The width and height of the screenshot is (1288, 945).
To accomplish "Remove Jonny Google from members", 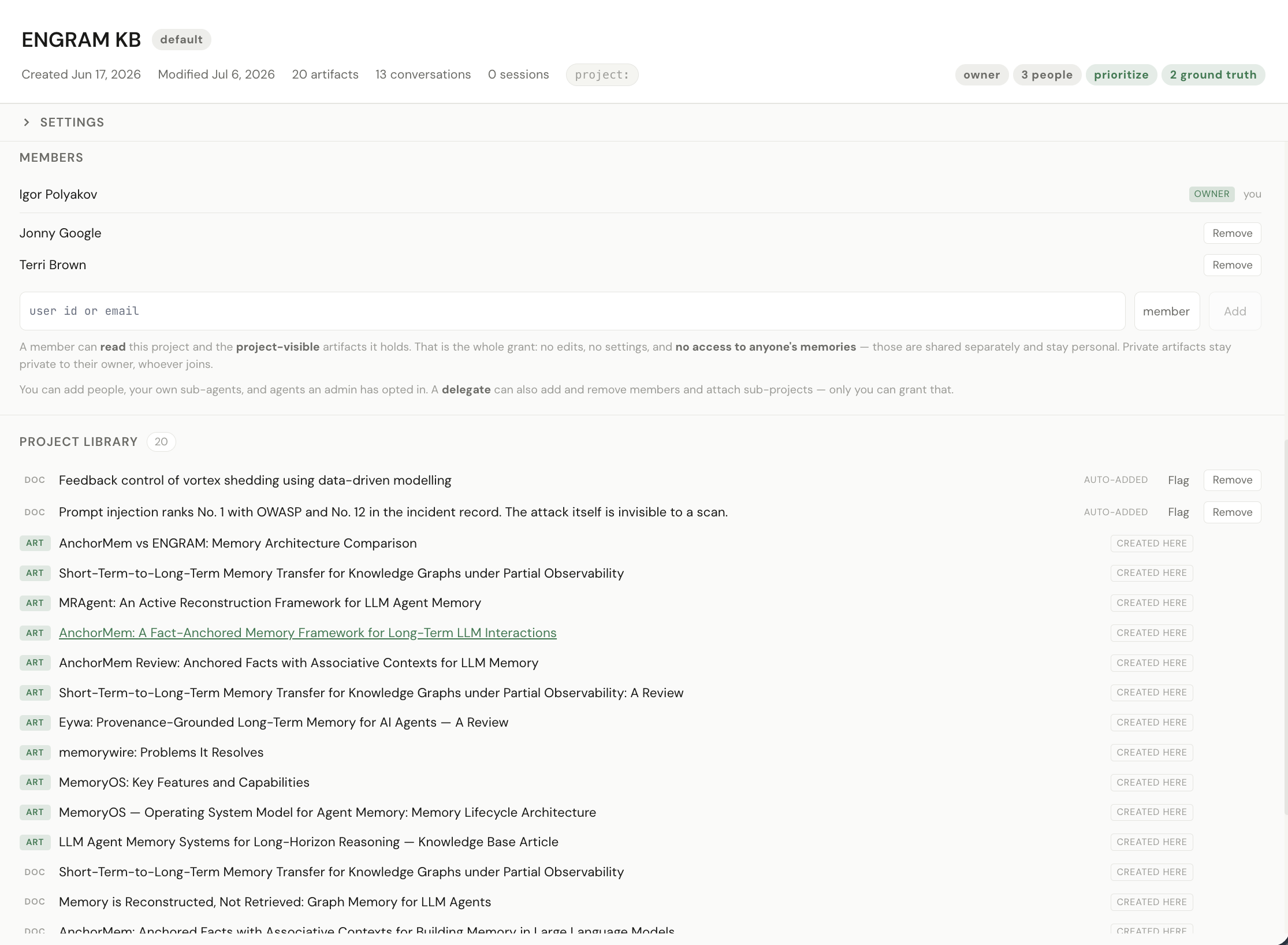I will point(1232,233).
